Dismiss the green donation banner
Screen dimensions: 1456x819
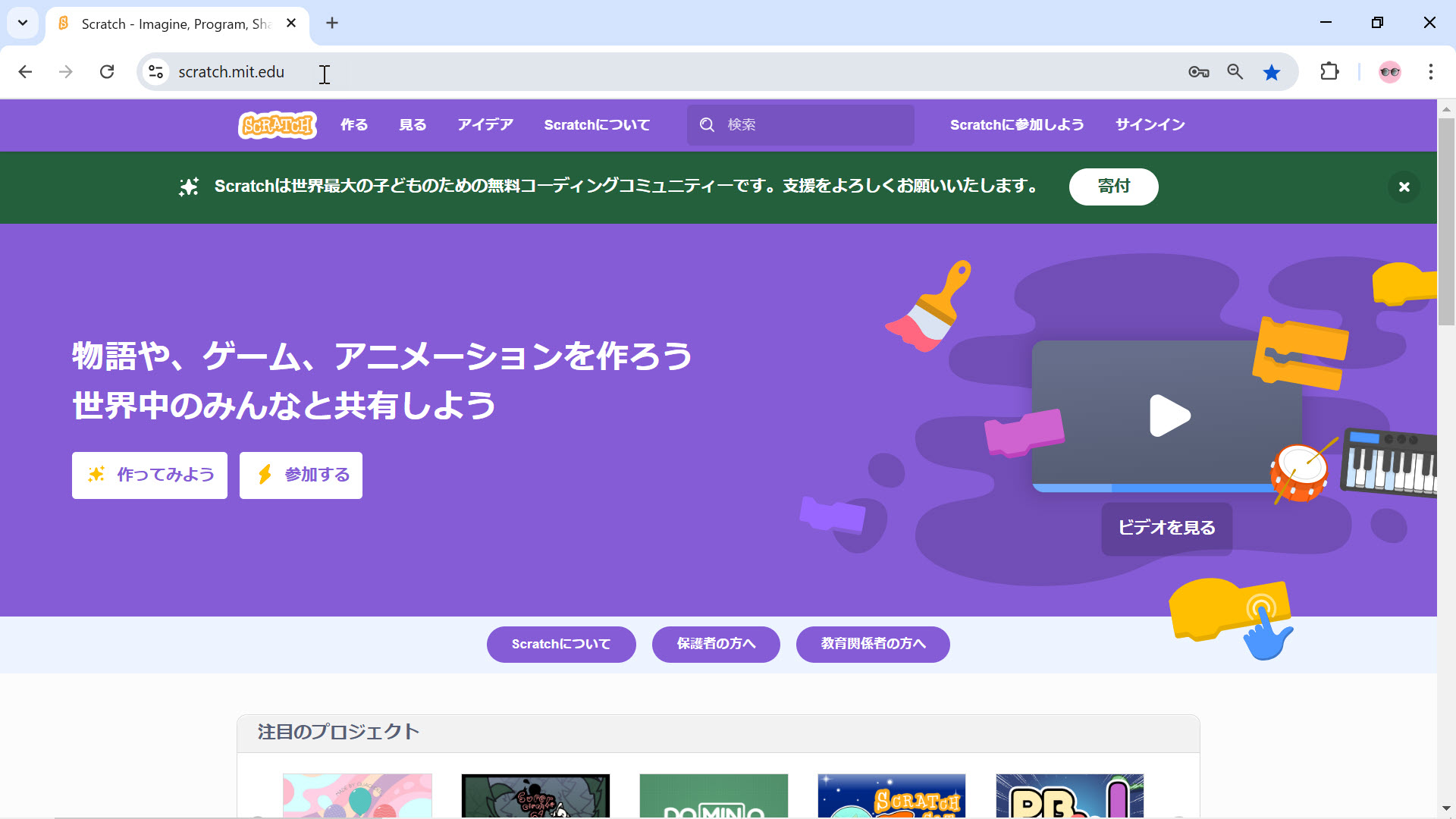(1404, 187)
